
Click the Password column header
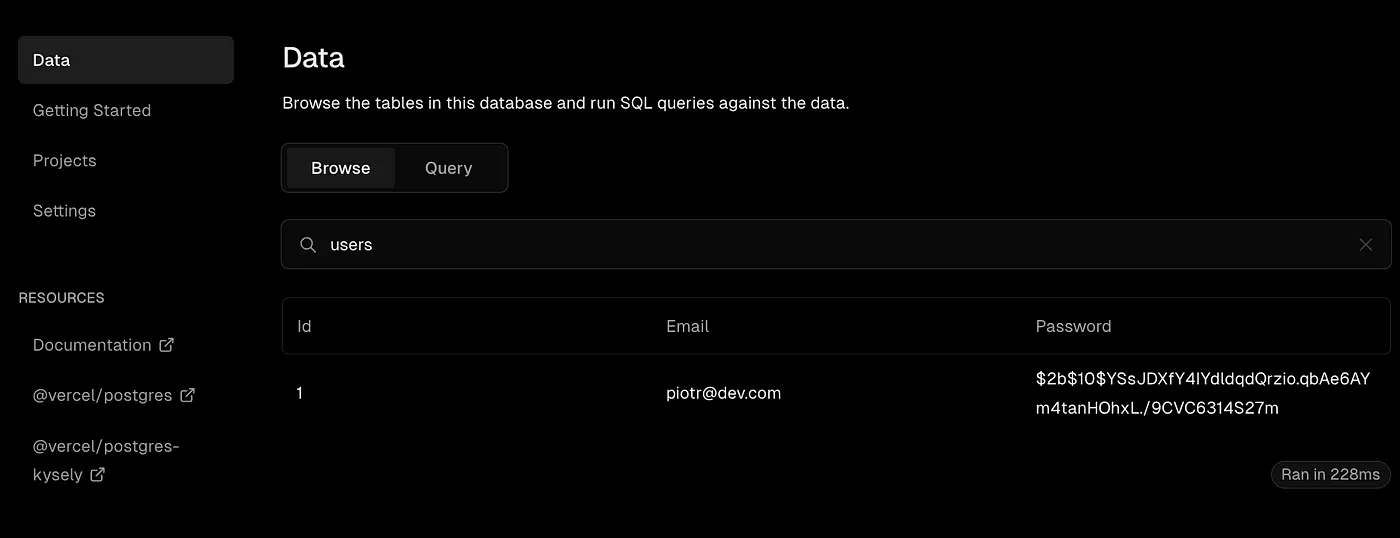(1073, 326)
